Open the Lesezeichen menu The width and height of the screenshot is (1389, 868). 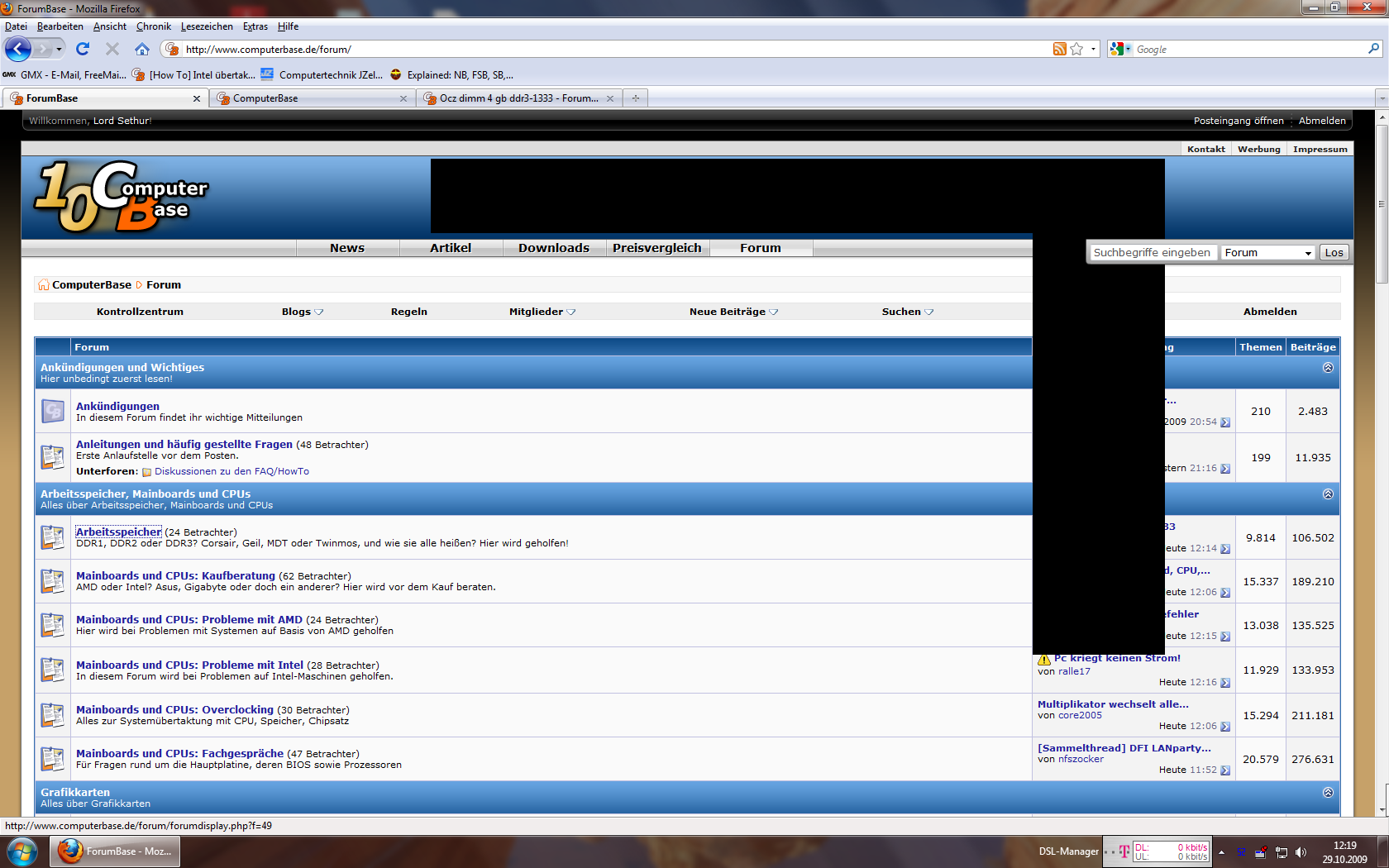coord(207,26)
